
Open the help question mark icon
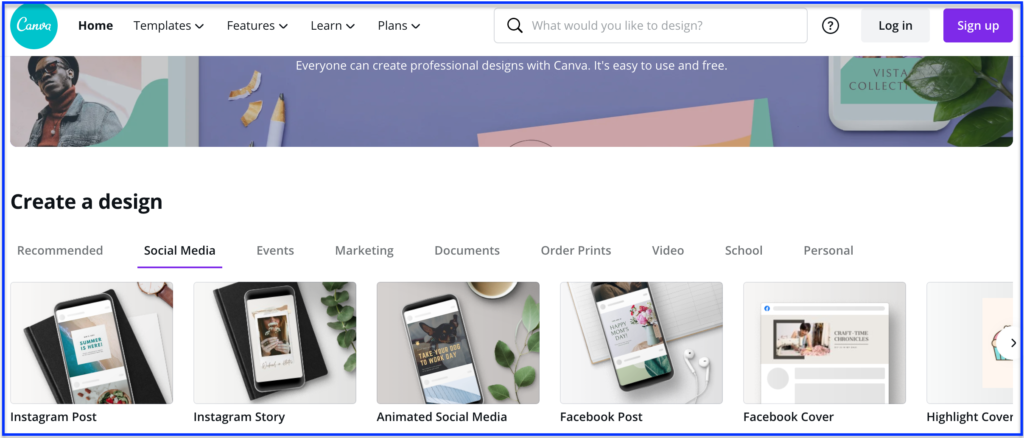tap(830, 26)
